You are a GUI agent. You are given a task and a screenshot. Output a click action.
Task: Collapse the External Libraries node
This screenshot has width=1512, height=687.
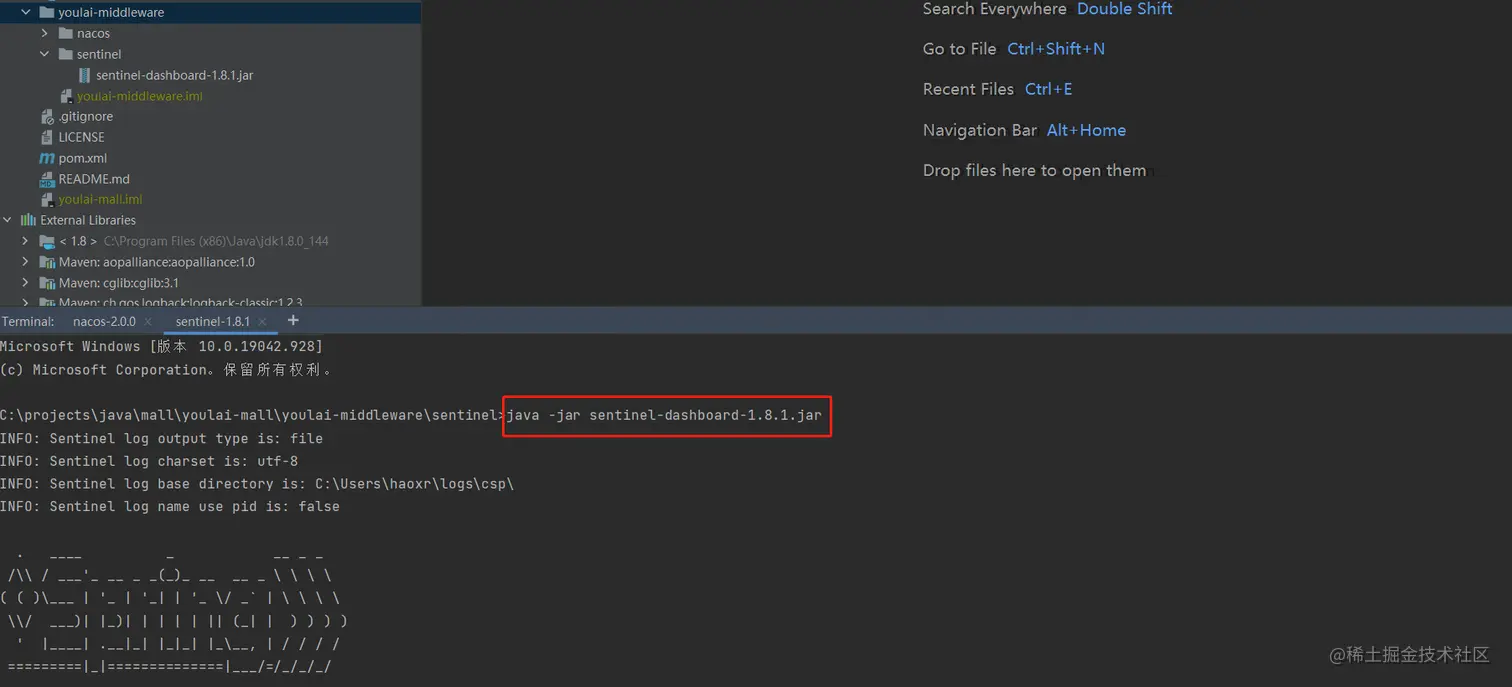(x=7, y=220)
